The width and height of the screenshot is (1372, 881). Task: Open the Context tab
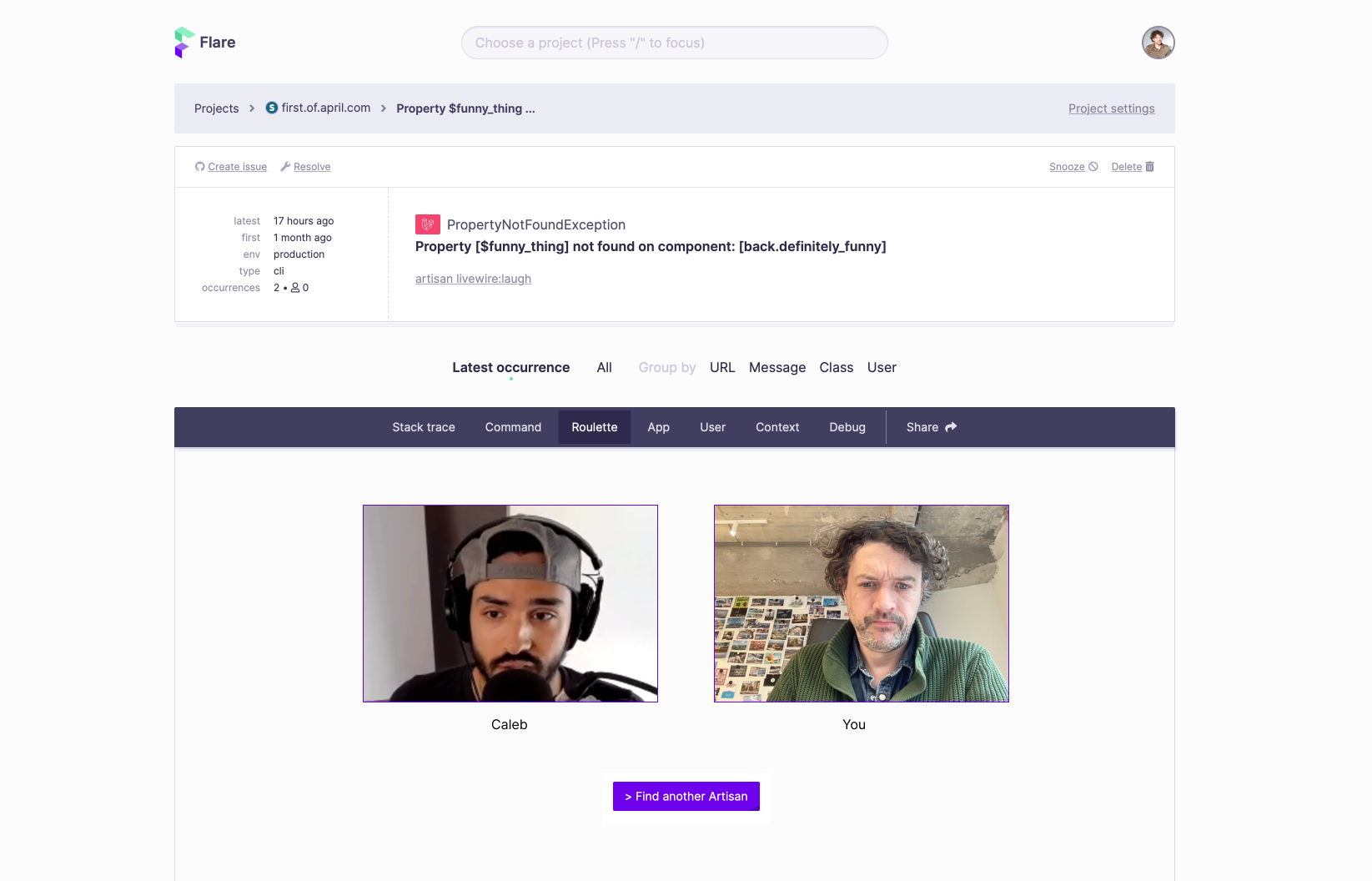point(777,427)
